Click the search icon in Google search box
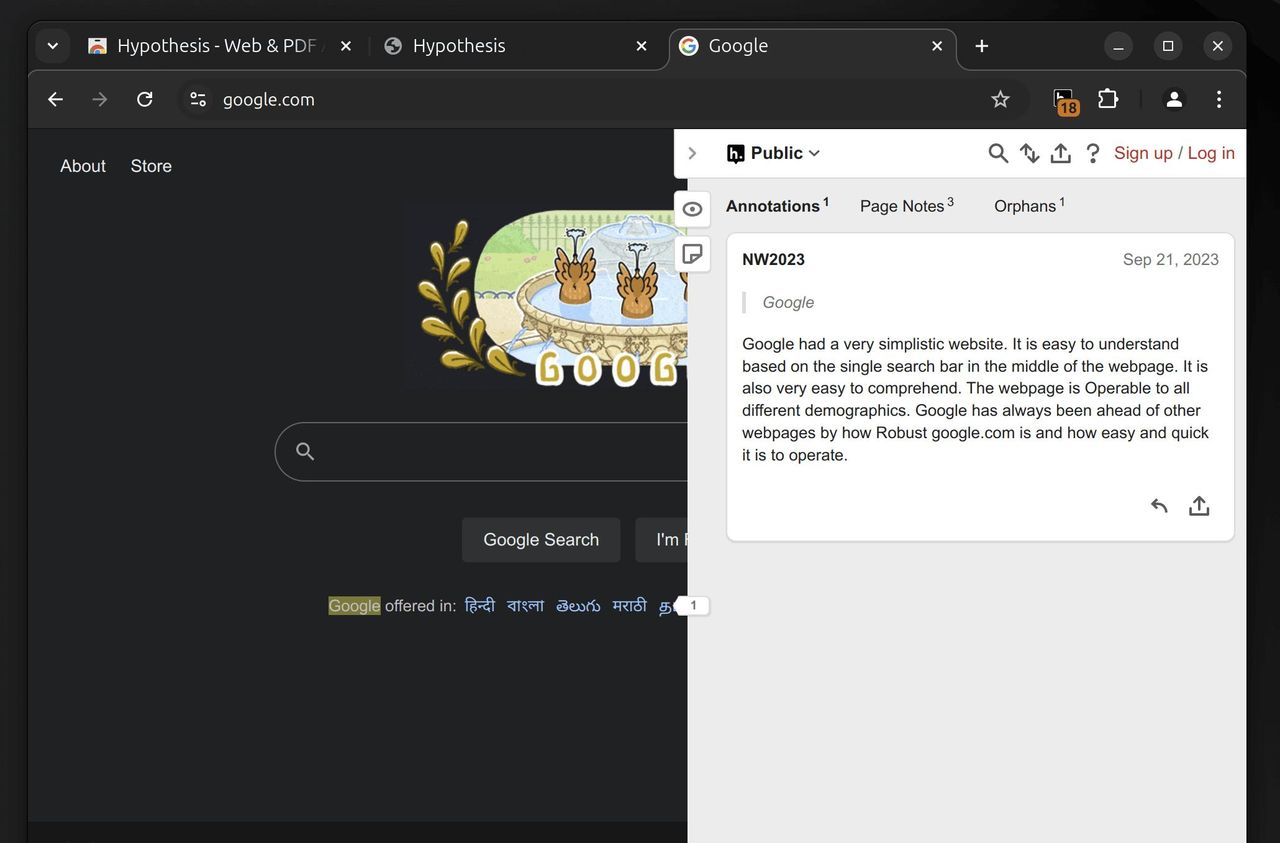The image size is (1280, 843). pyautogui.click(x=306, y=452)
